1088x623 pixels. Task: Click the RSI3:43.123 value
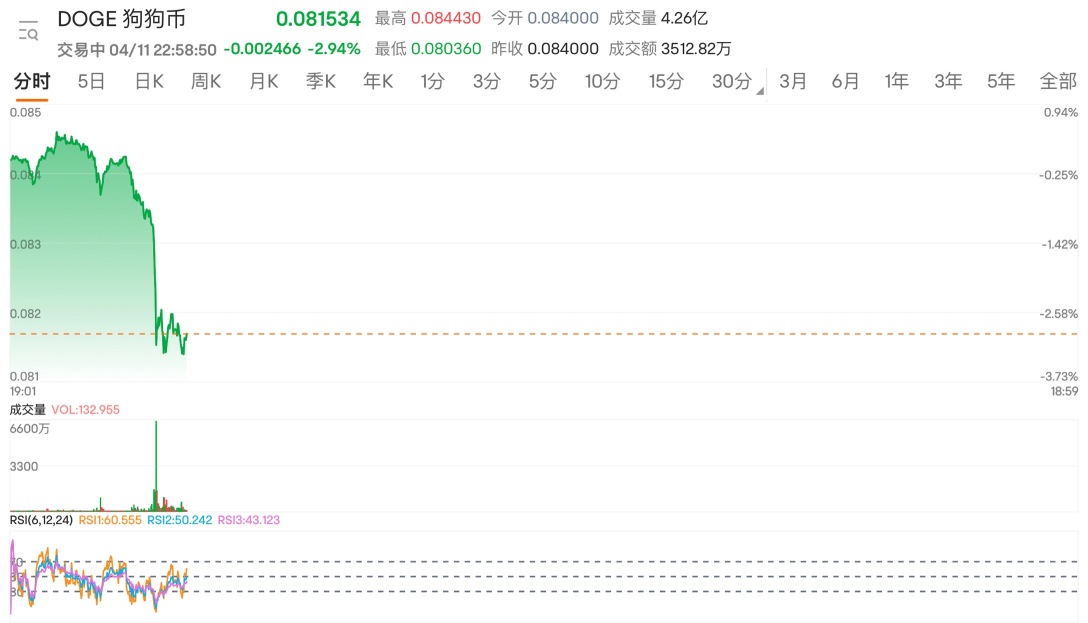tap(248, 520)
